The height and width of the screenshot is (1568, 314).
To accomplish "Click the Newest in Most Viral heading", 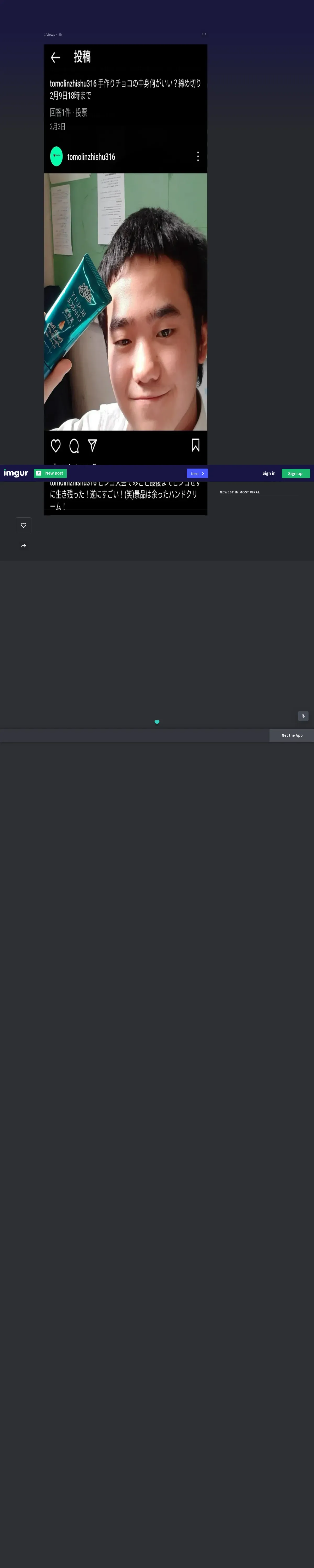I will click(240, 492).
